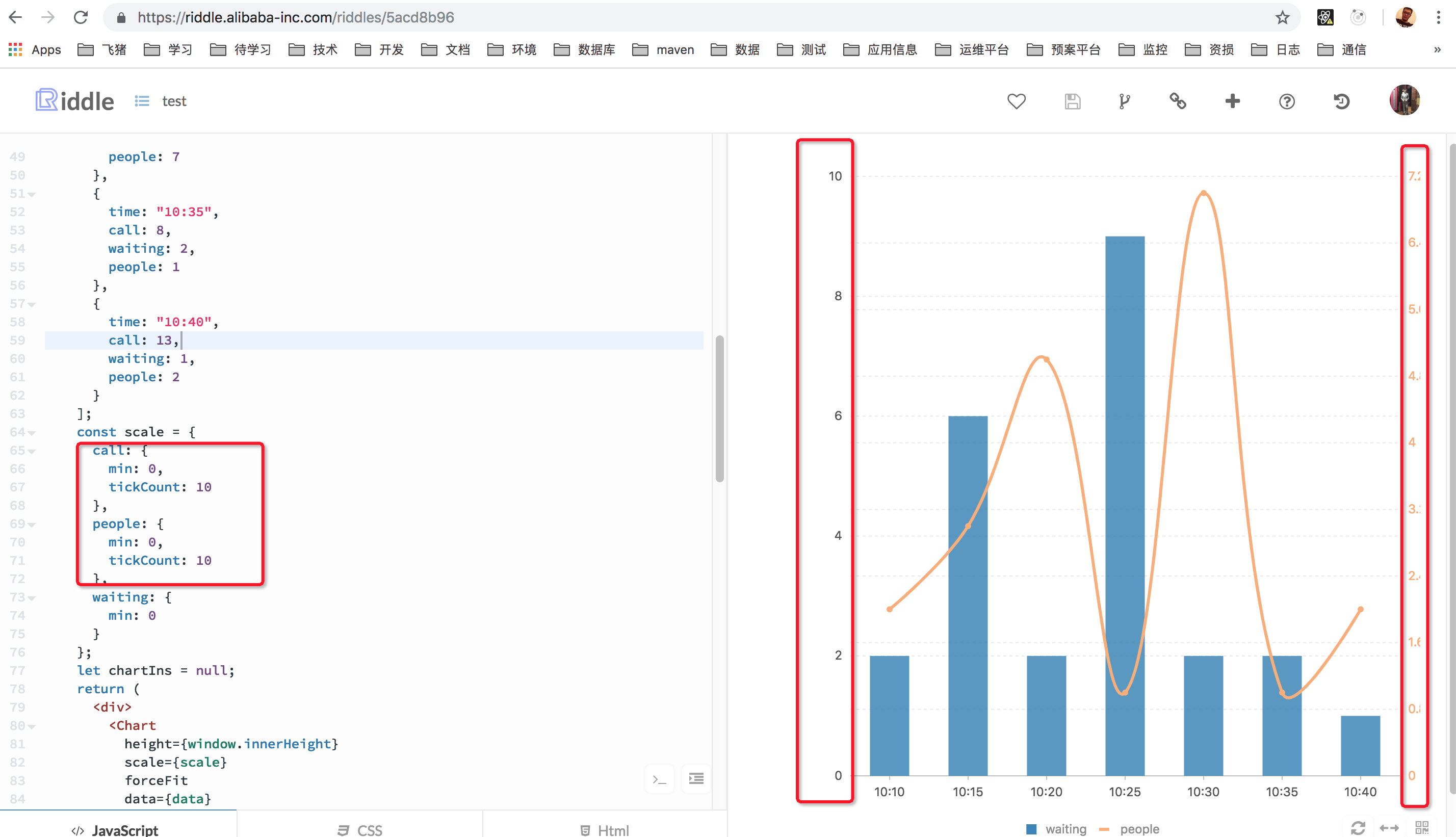The width and height of the screenshot is (1456, 837).
Task: Open the version history icon
Action: click(1341, 100)
